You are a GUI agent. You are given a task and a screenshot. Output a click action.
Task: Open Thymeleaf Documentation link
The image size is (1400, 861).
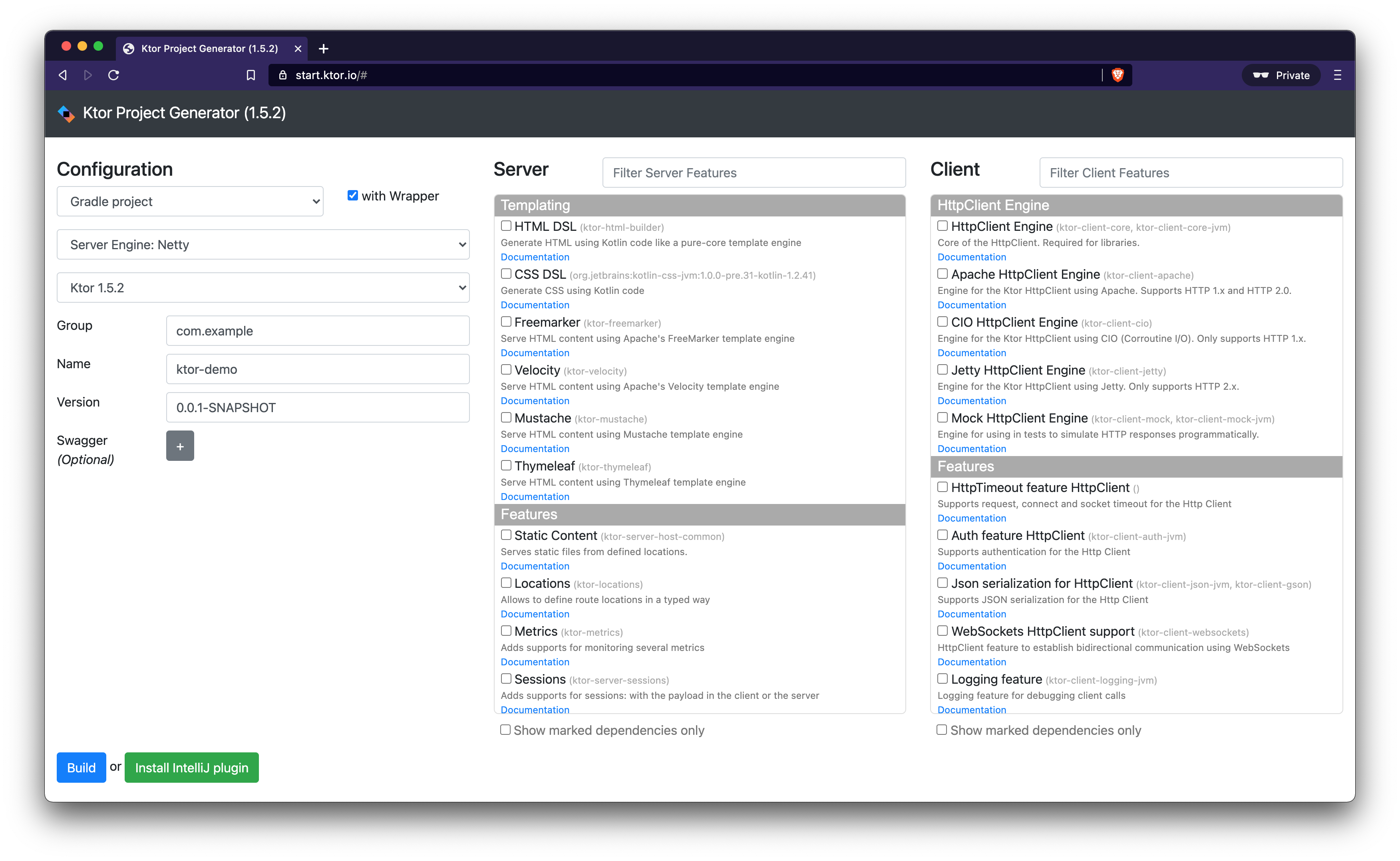pos(535,496)
